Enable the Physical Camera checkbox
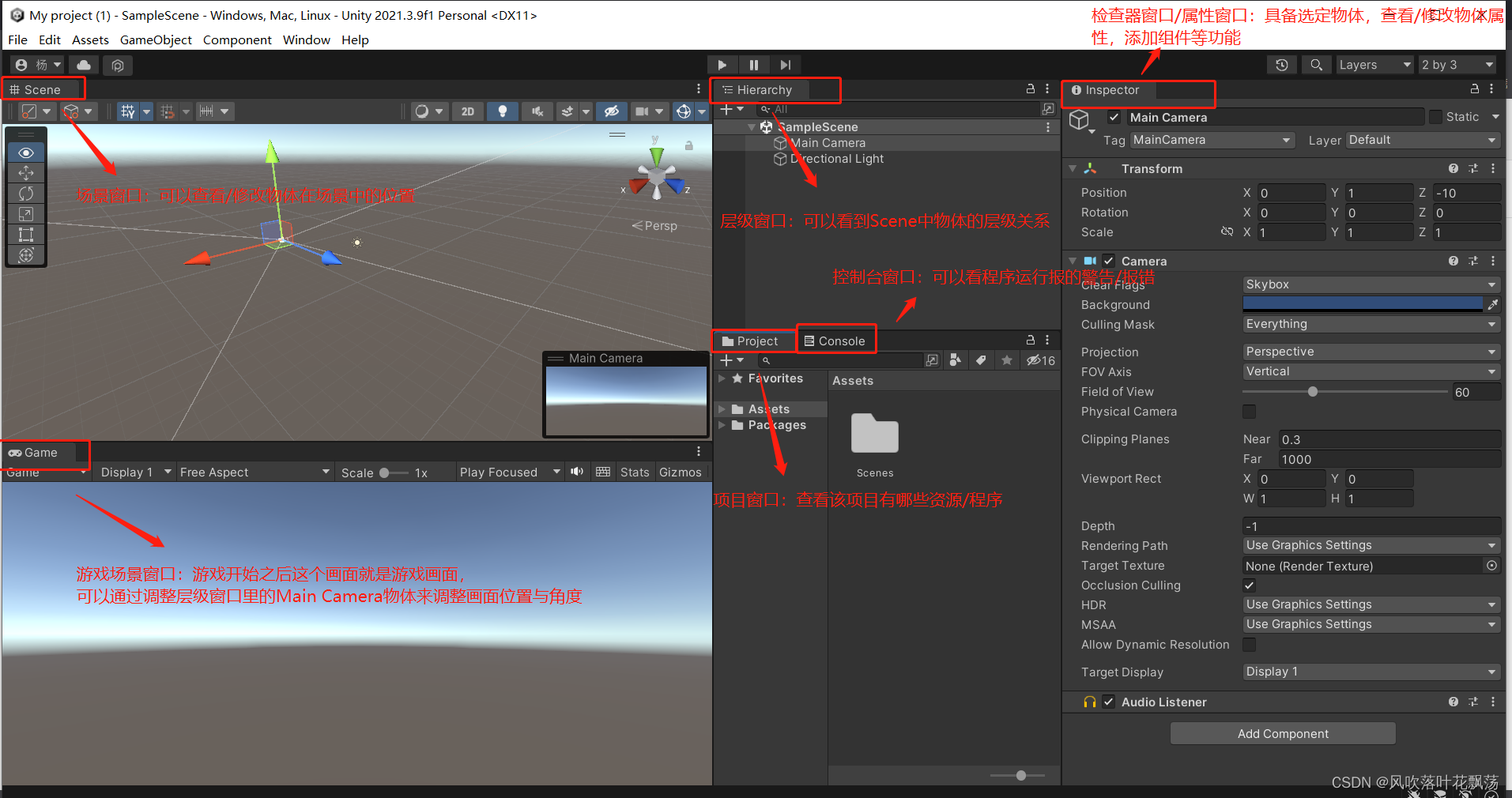Image resolution: width=1512 pixels, height=798 pixels. point(1249,412)
